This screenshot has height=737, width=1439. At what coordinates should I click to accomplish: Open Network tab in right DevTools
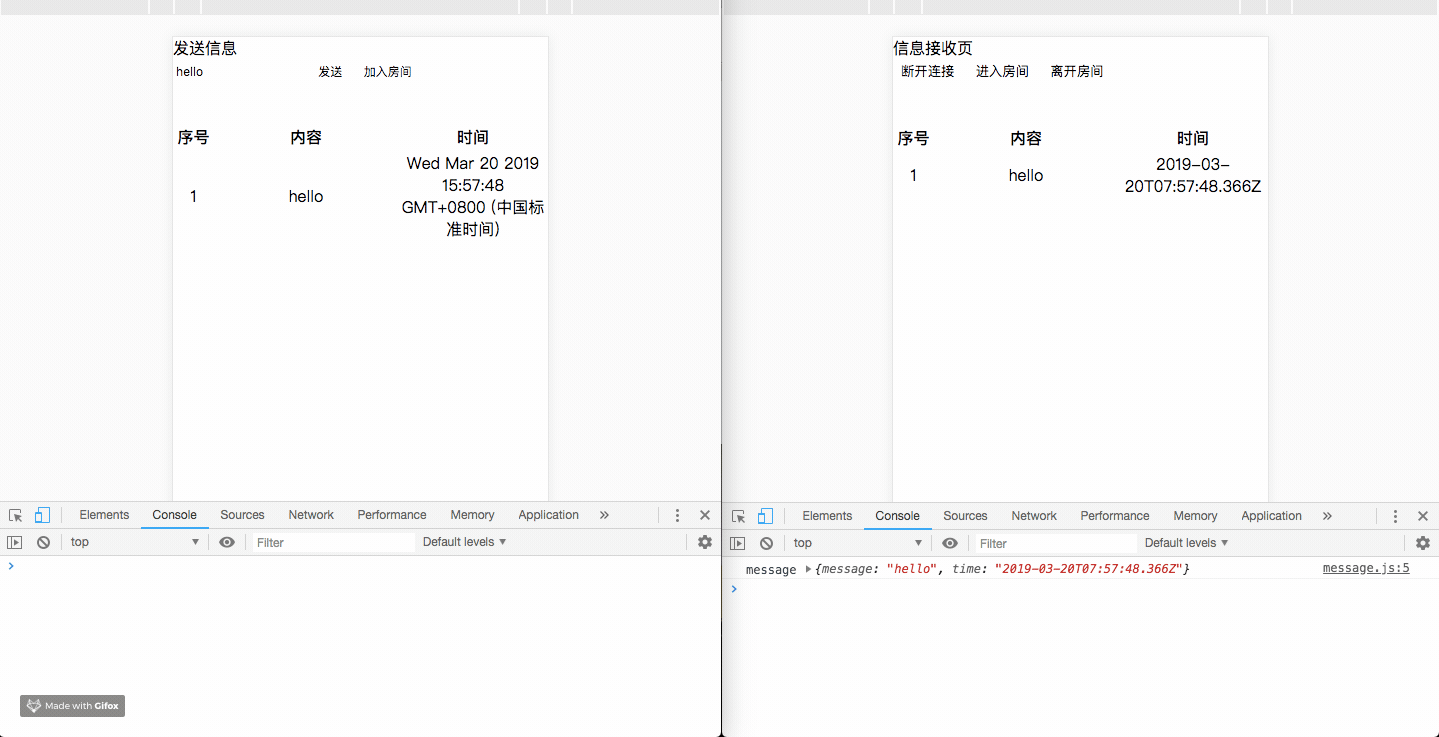[1034, 516]
